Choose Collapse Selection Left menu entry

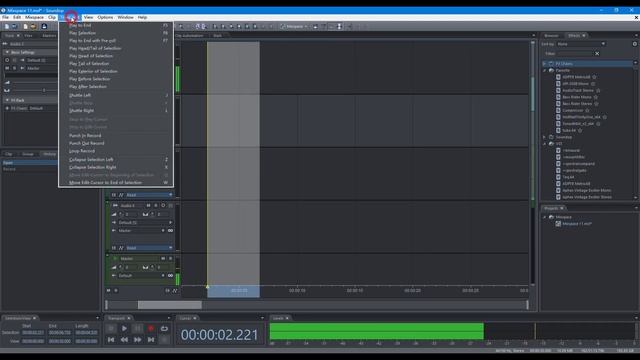tap(116, 160)
